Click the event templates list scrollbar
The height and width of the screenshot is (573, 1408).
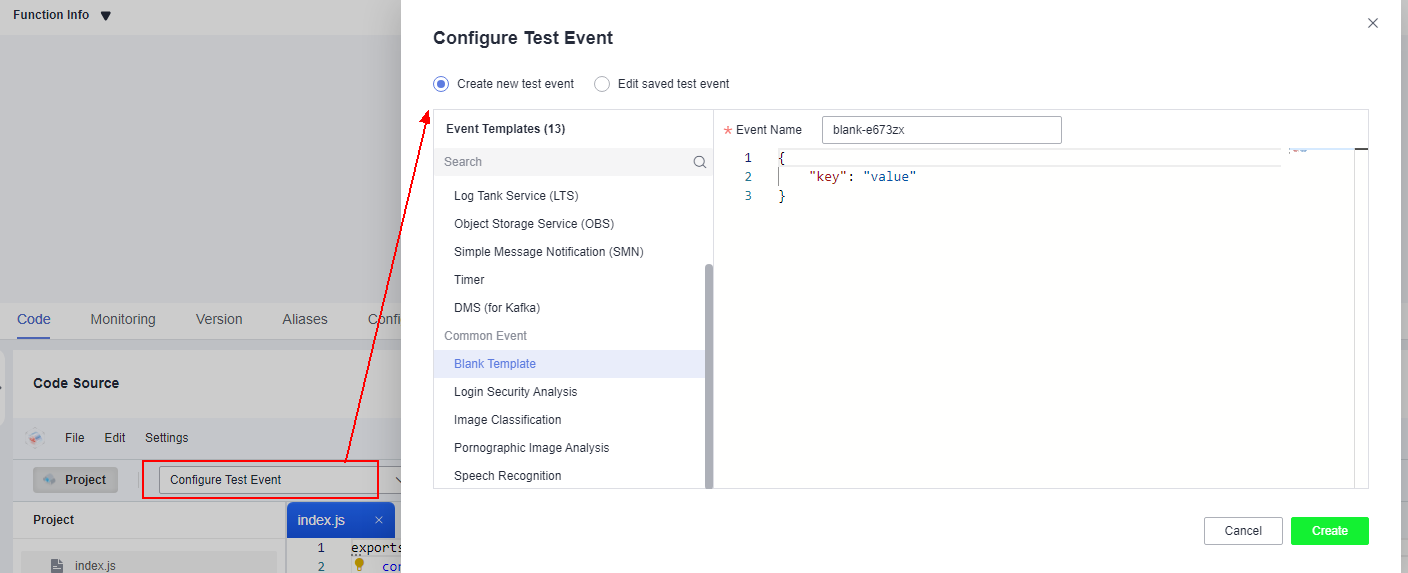709,376
